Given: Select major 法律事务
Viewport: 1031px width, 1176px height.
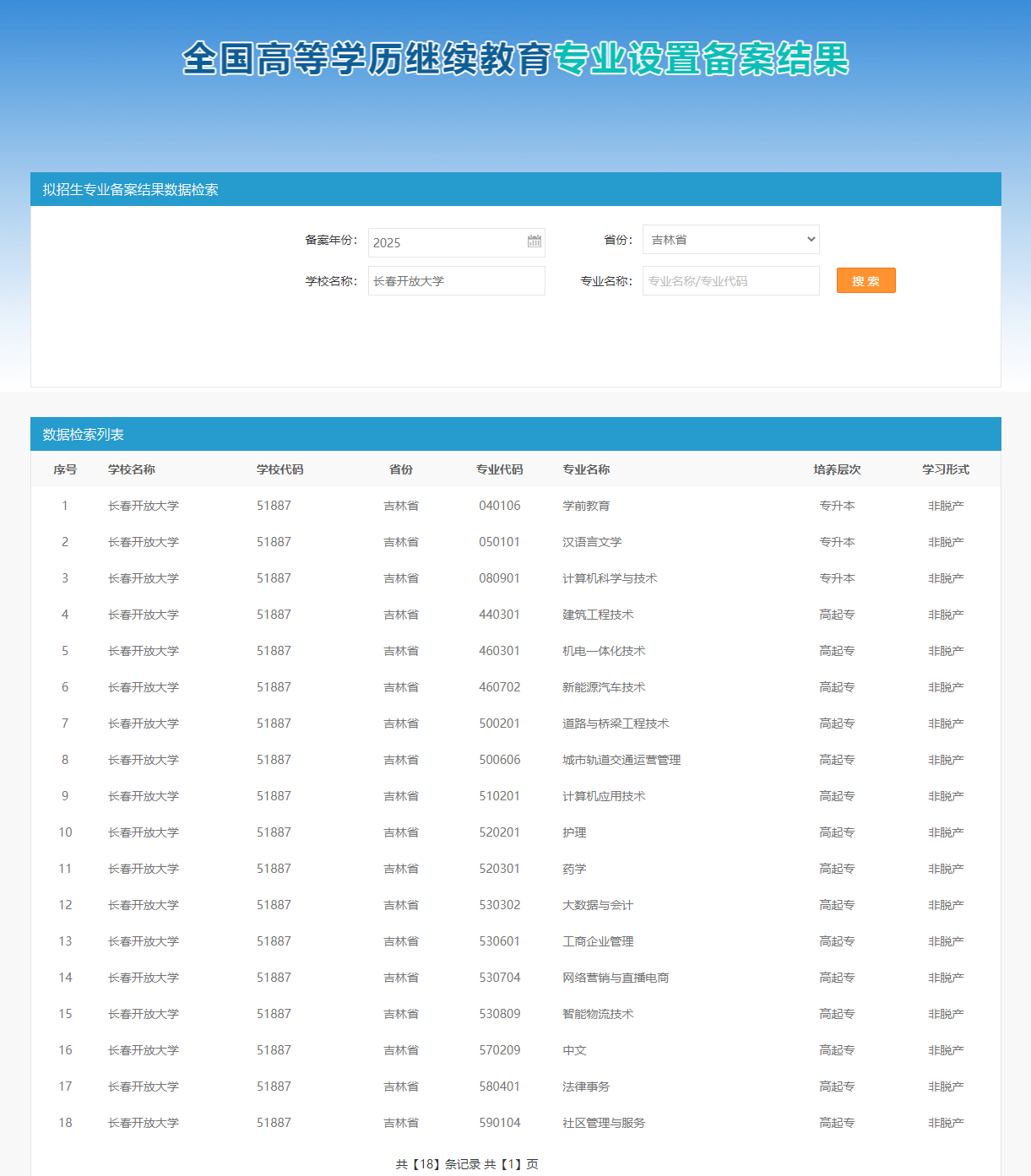Looking at the screenshot, I should pyautogui.click(x=587, y=1087).
